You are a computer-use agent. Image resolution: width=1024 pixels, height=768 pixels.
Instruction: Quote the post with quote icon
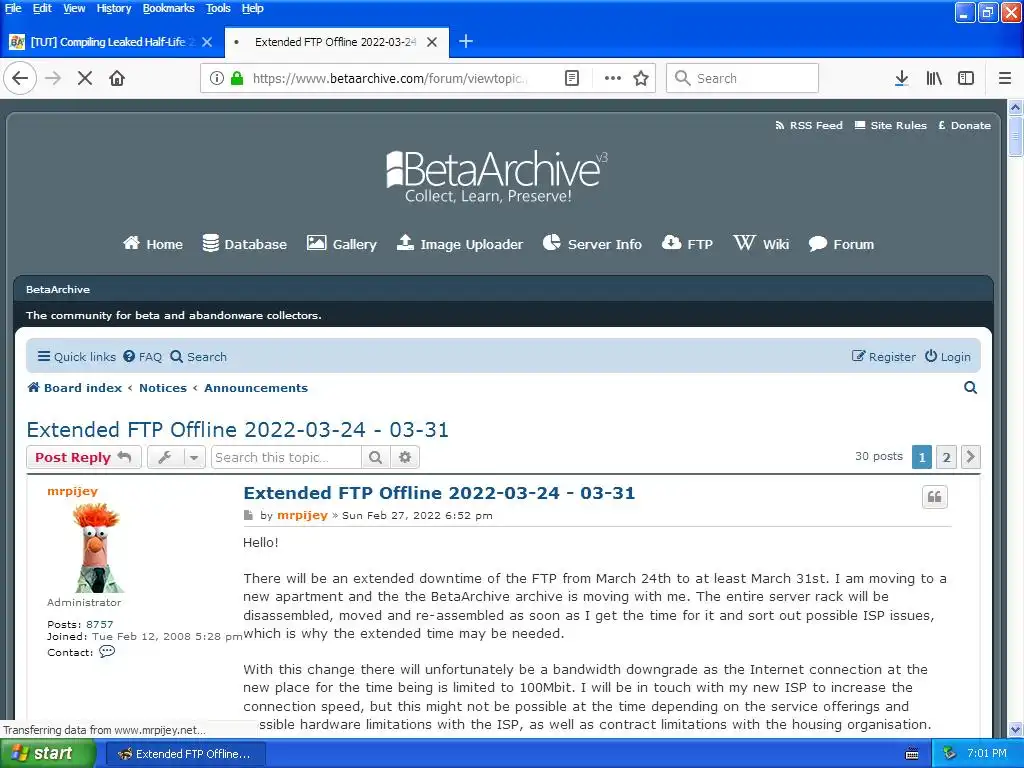(x=935, y=497)
